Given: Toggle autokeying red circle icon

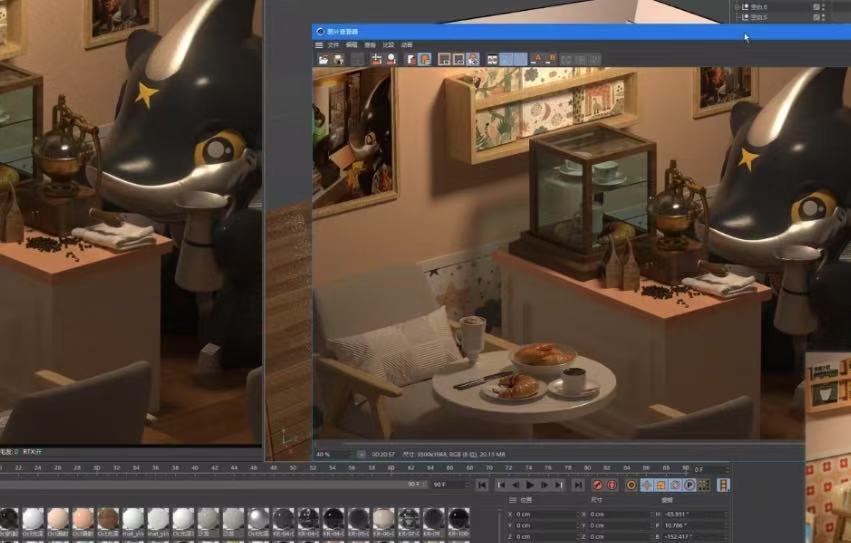Looking at the screenshot, I should (612, 485).
